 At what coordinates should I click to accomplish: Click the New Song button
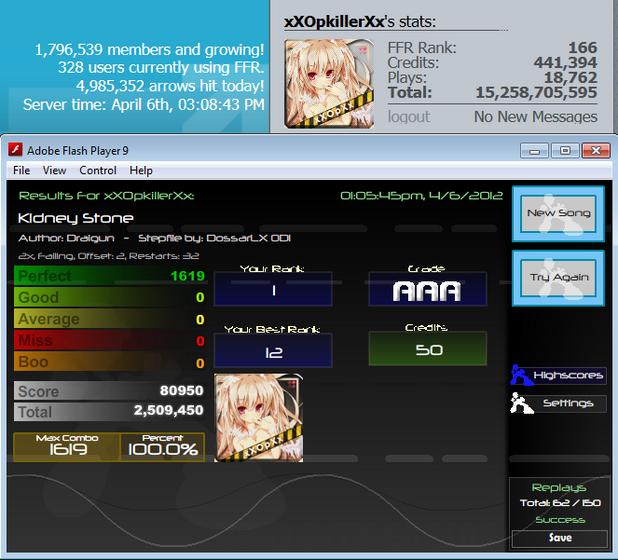pos(558,214)
